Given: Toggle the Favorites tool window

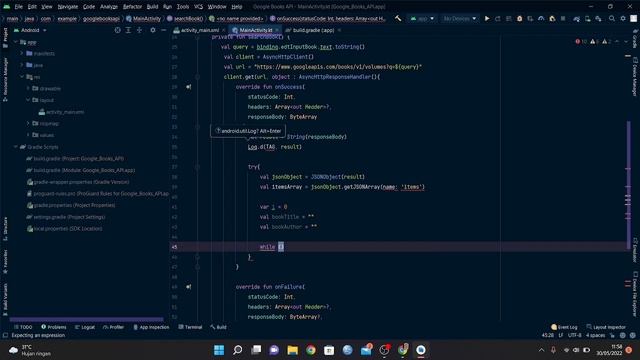Looking at the screenshot, I should coord(5,262).
